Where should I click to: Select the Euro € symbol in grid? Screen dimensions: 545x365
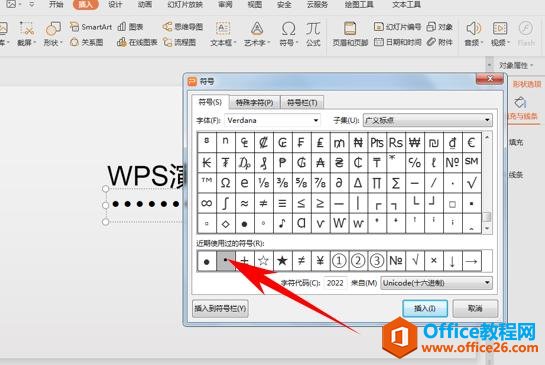pos(471,142)
